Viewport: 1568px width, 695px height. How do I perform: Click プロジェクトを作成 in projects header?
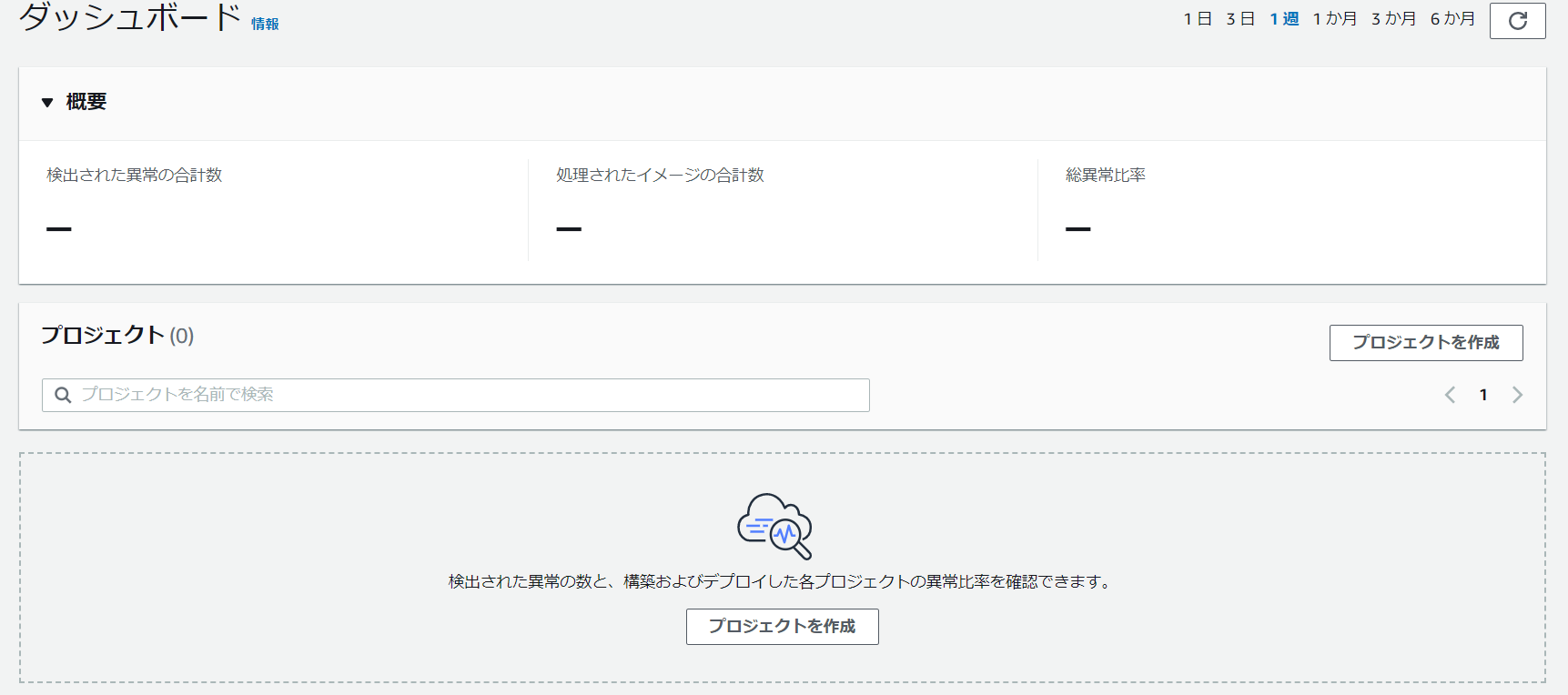coord(1426,343)
